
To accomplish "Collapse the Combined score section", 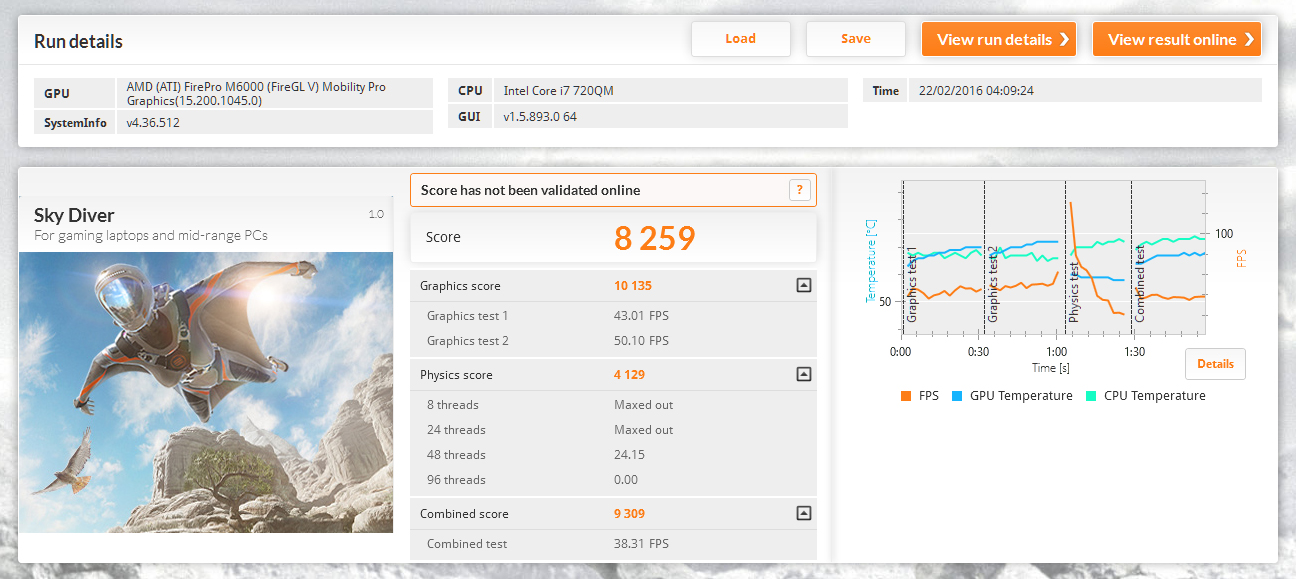I will tap(803, 513).
